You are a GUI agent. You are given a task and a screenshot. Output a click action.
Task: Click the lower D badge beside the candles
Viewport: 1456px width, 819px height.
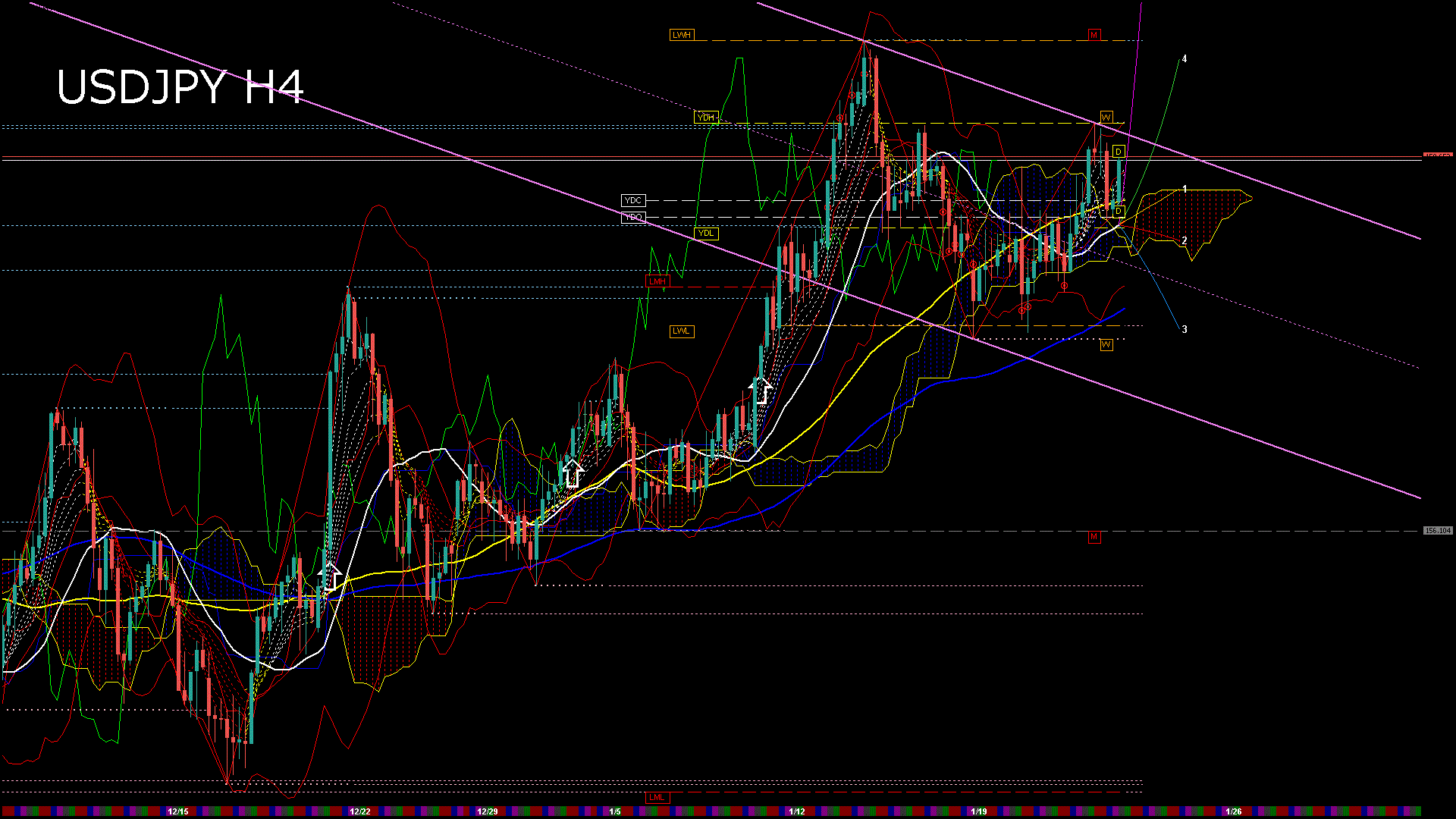click(x=1117, y=210)
